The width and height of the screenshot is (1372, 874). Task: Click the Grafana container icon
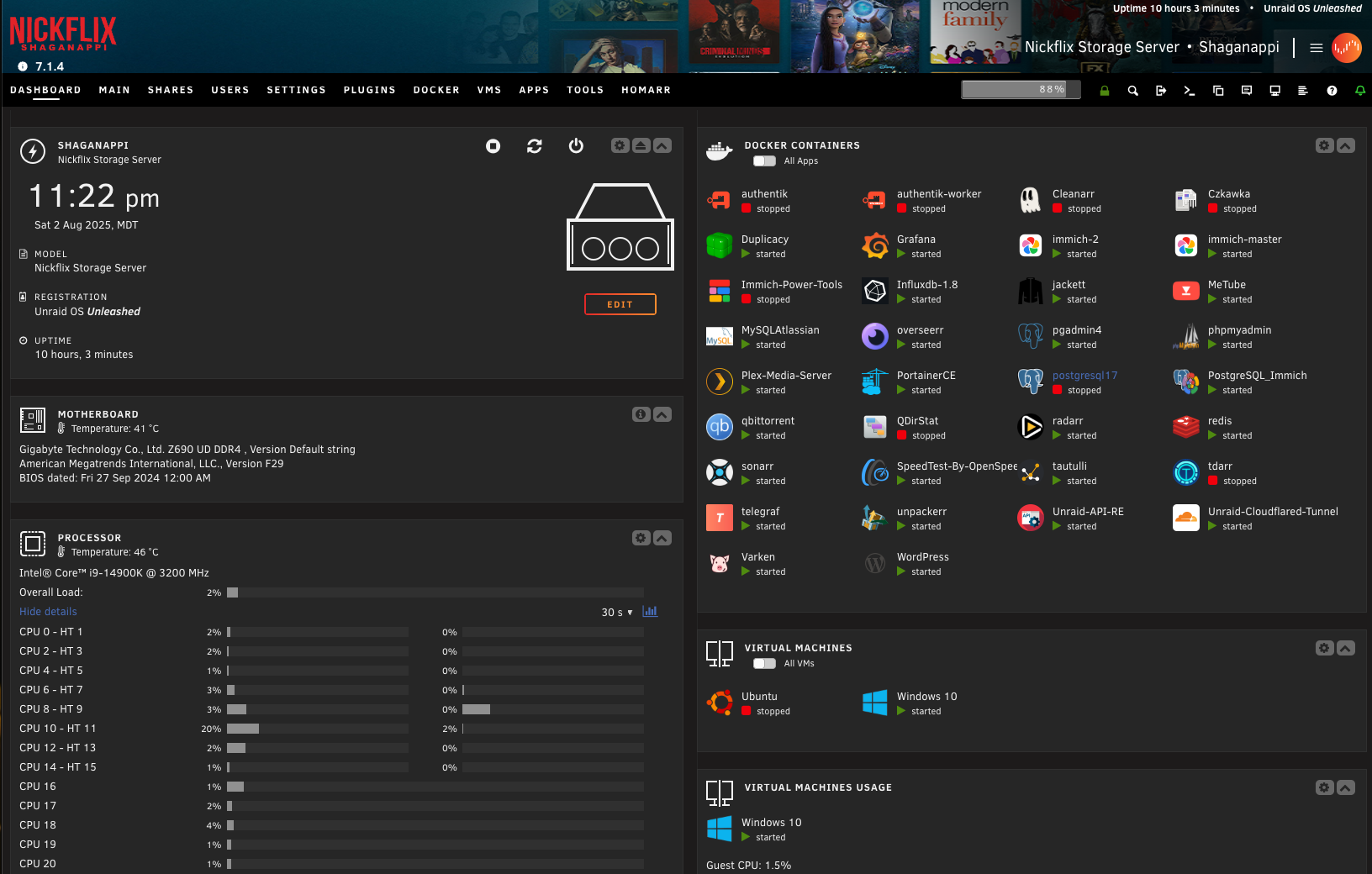tap(875, 245)
